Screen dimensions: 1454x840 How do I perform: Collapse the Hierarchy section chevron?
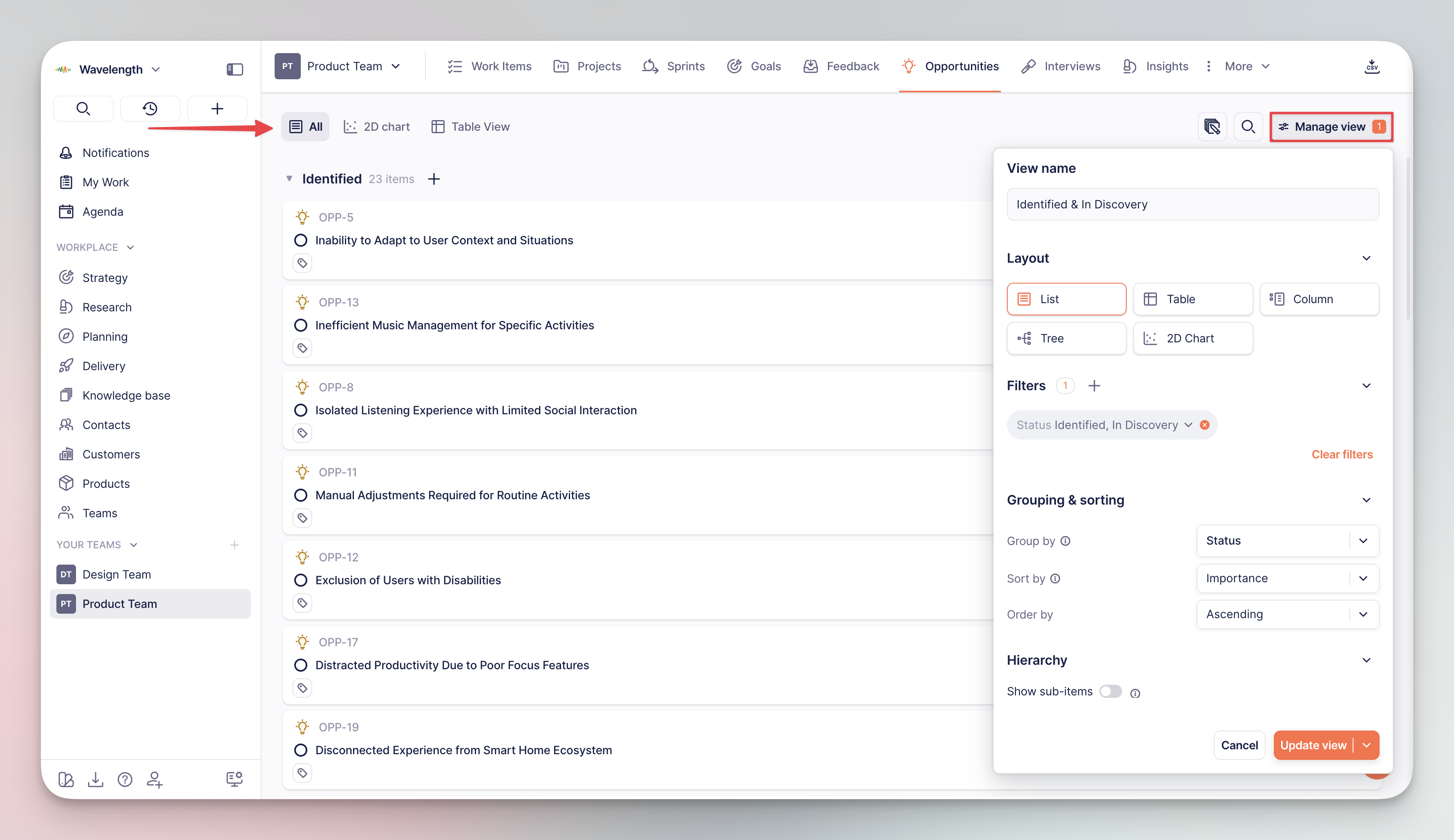(1366, 660)
